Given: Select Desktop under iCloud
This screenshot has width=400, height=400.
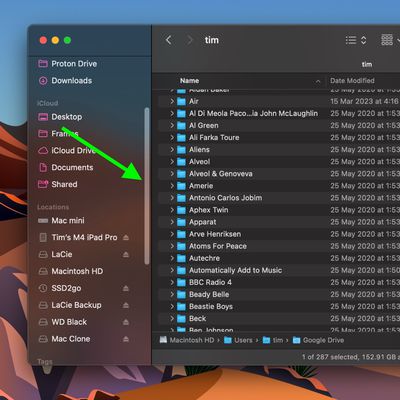Looking at the screenshot, I should point(60,117).
